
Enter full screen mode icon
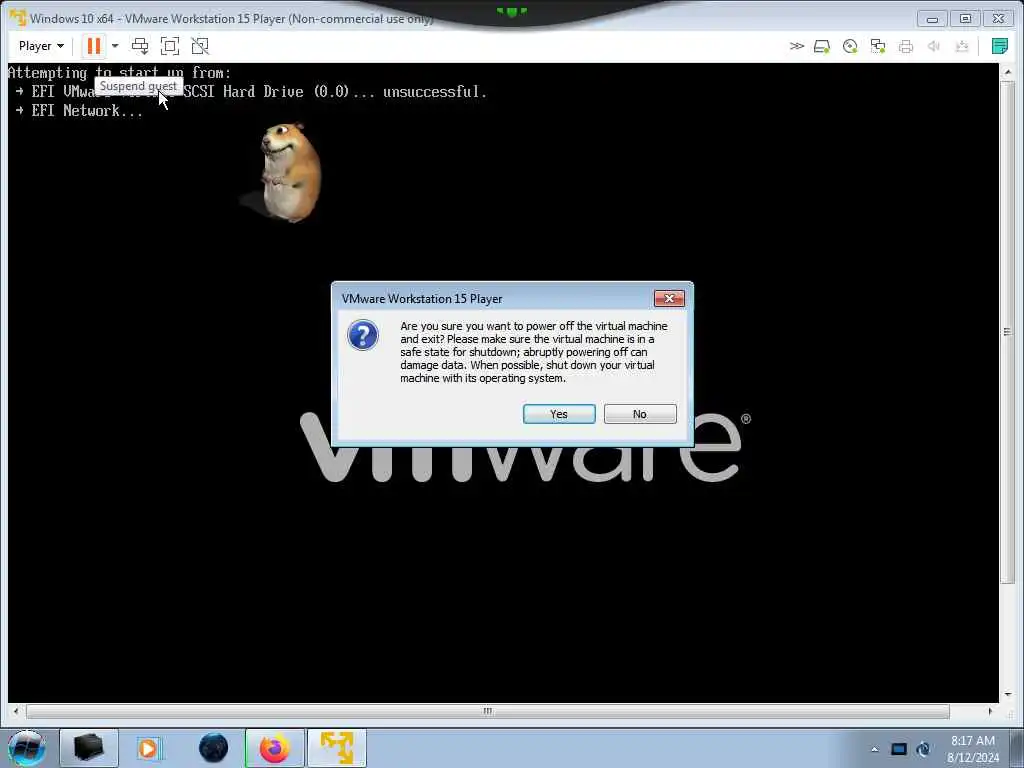coord(170,46)
